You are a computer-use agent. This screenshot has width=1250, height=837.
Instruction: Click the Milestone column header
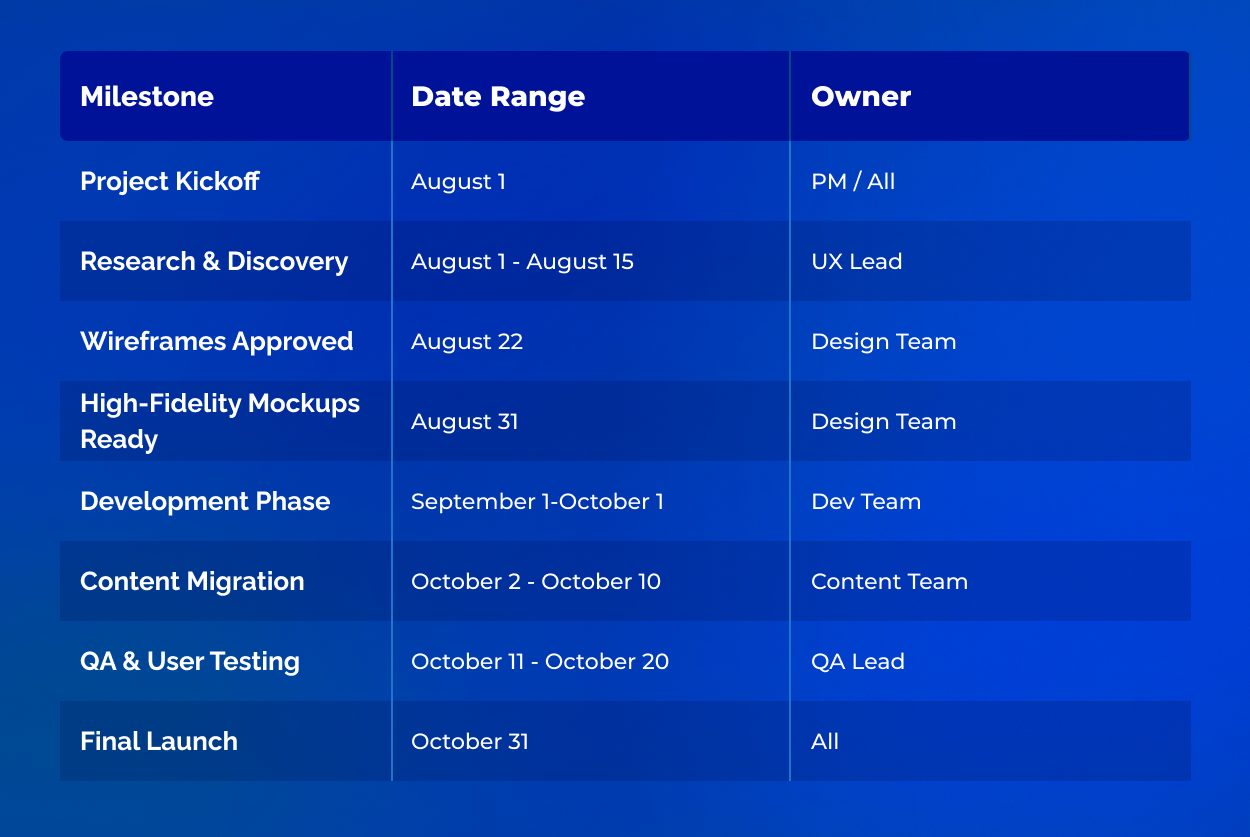pos(147,96)
